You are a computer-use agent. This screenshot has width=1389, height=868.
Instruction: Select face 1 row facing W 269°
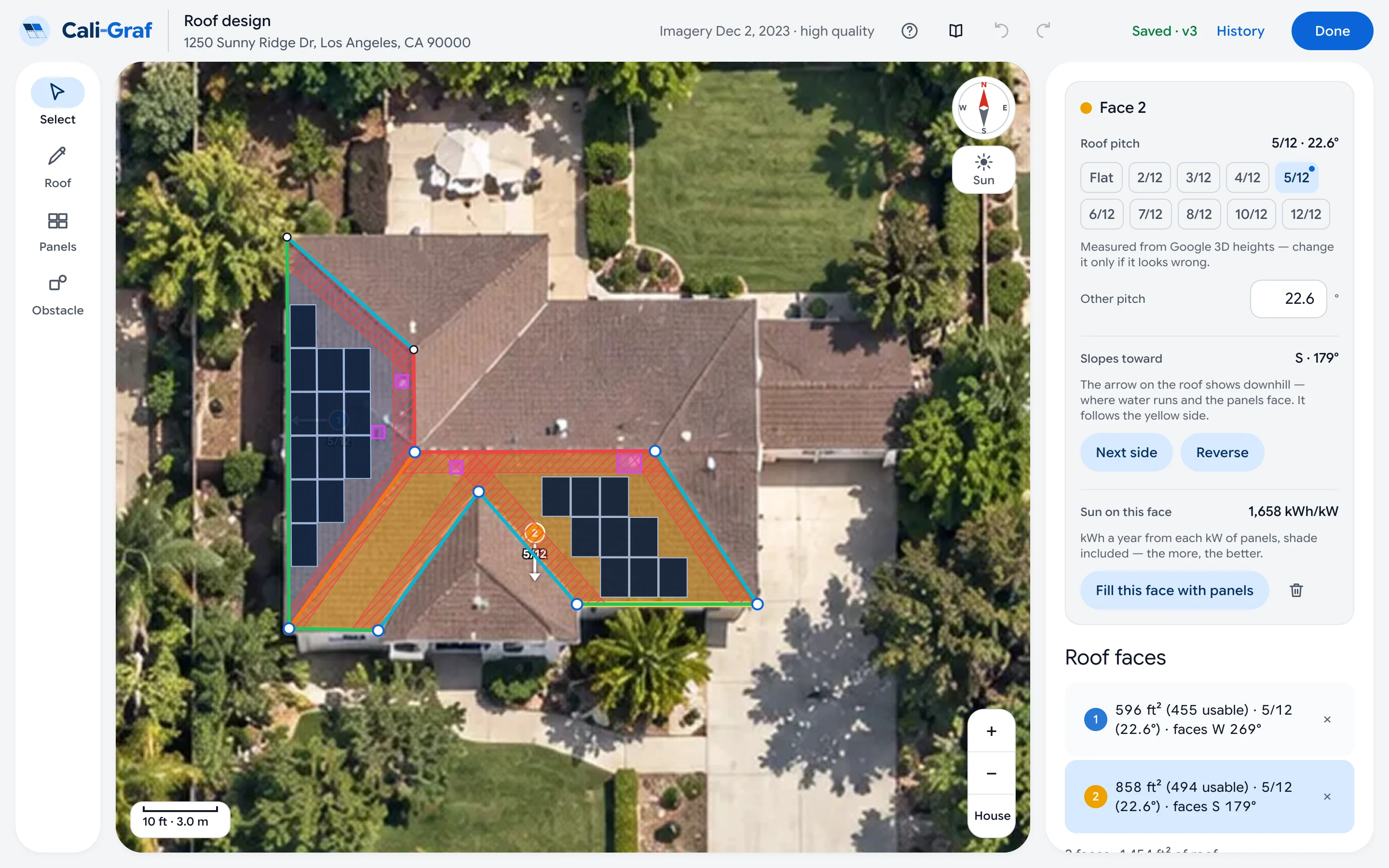[1209, 719]
